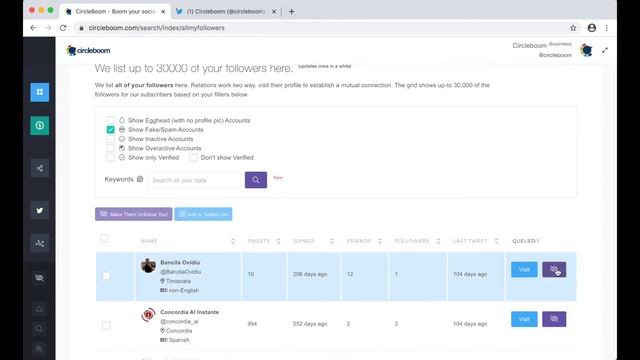Click the purple hide icon for Bancila Ovidiu
The image size is (640, 360).
[554, 269]
